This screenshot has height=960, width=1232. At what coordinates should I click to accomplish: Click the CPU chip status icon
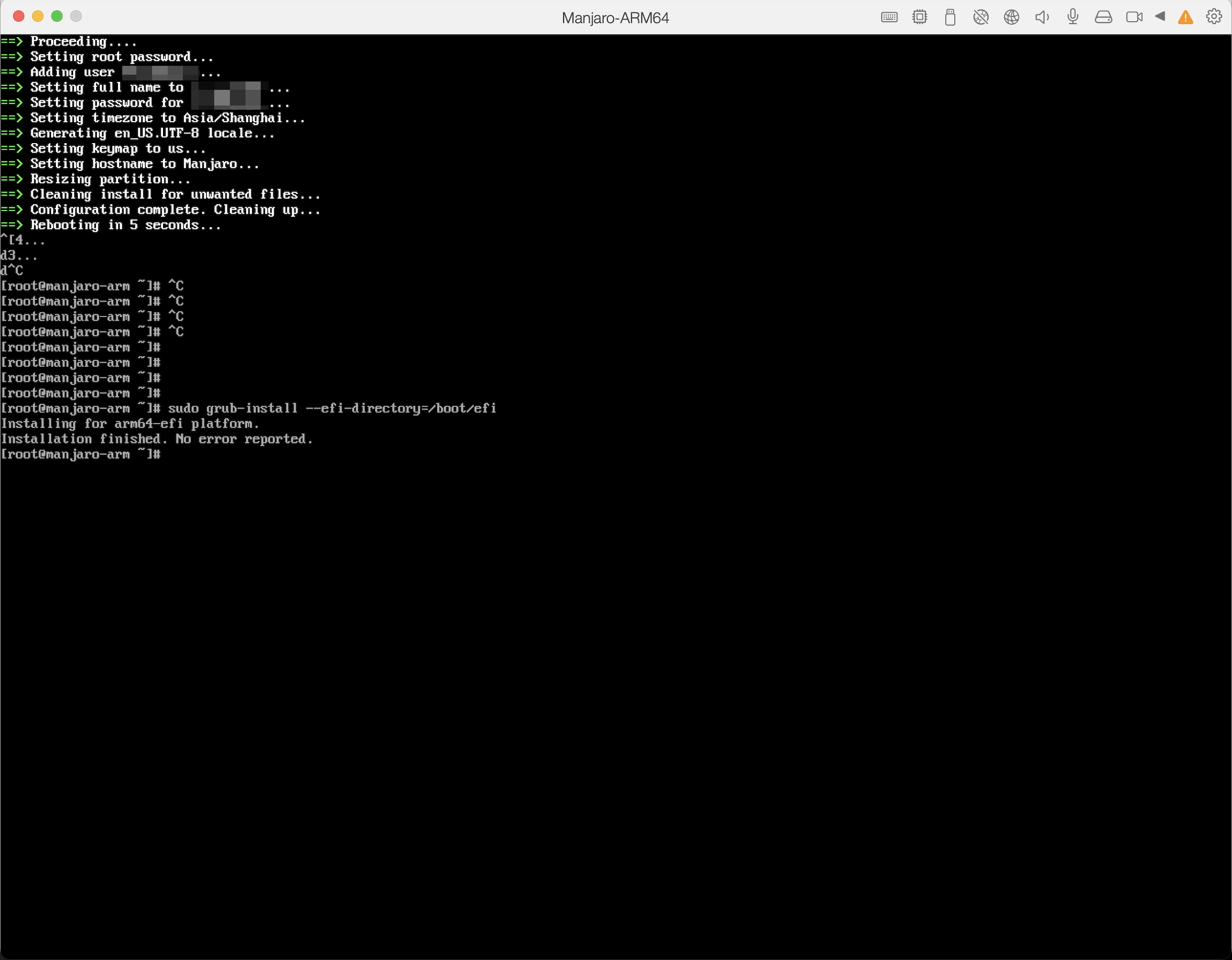click(920, 17)
